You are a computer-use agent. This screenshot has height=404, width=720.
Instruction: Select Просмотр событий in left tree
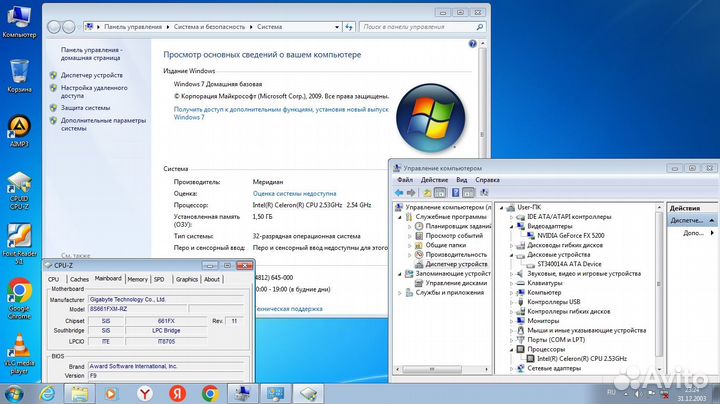tap(454, 236)
